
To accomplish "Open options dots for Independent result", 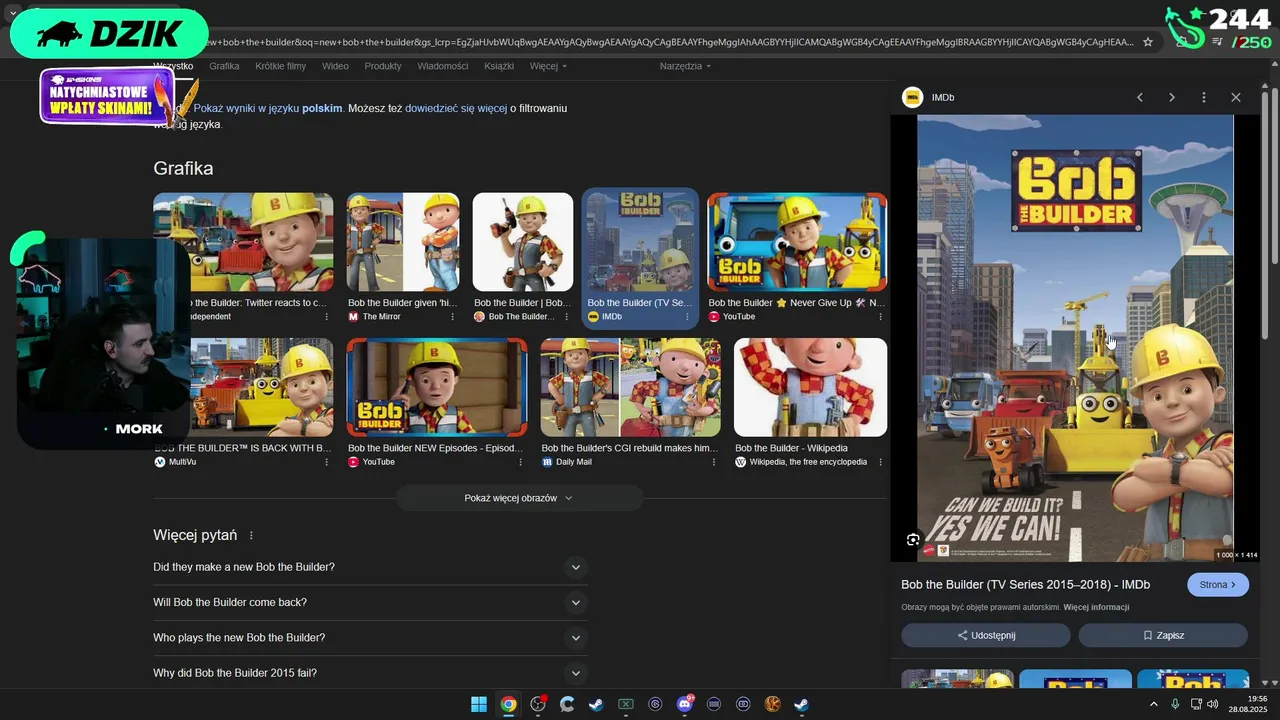I will click(x=326, y=317).
